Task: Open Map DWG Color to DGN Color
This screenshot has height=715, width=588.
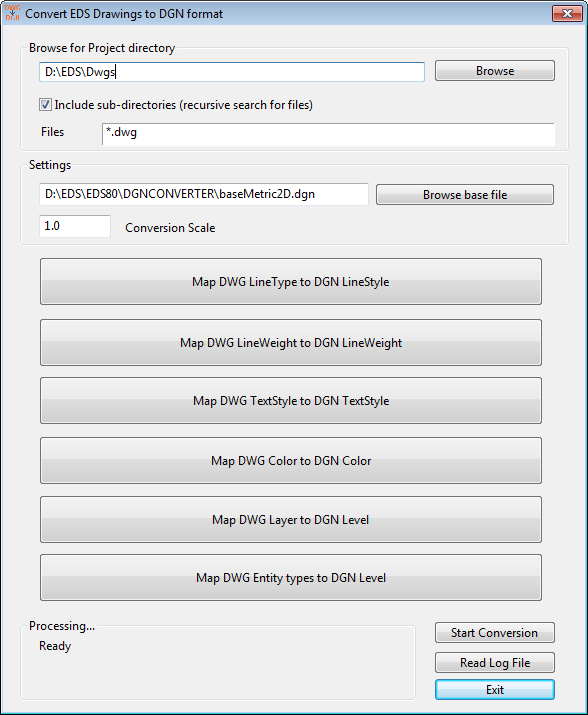Action: point(291,461)
